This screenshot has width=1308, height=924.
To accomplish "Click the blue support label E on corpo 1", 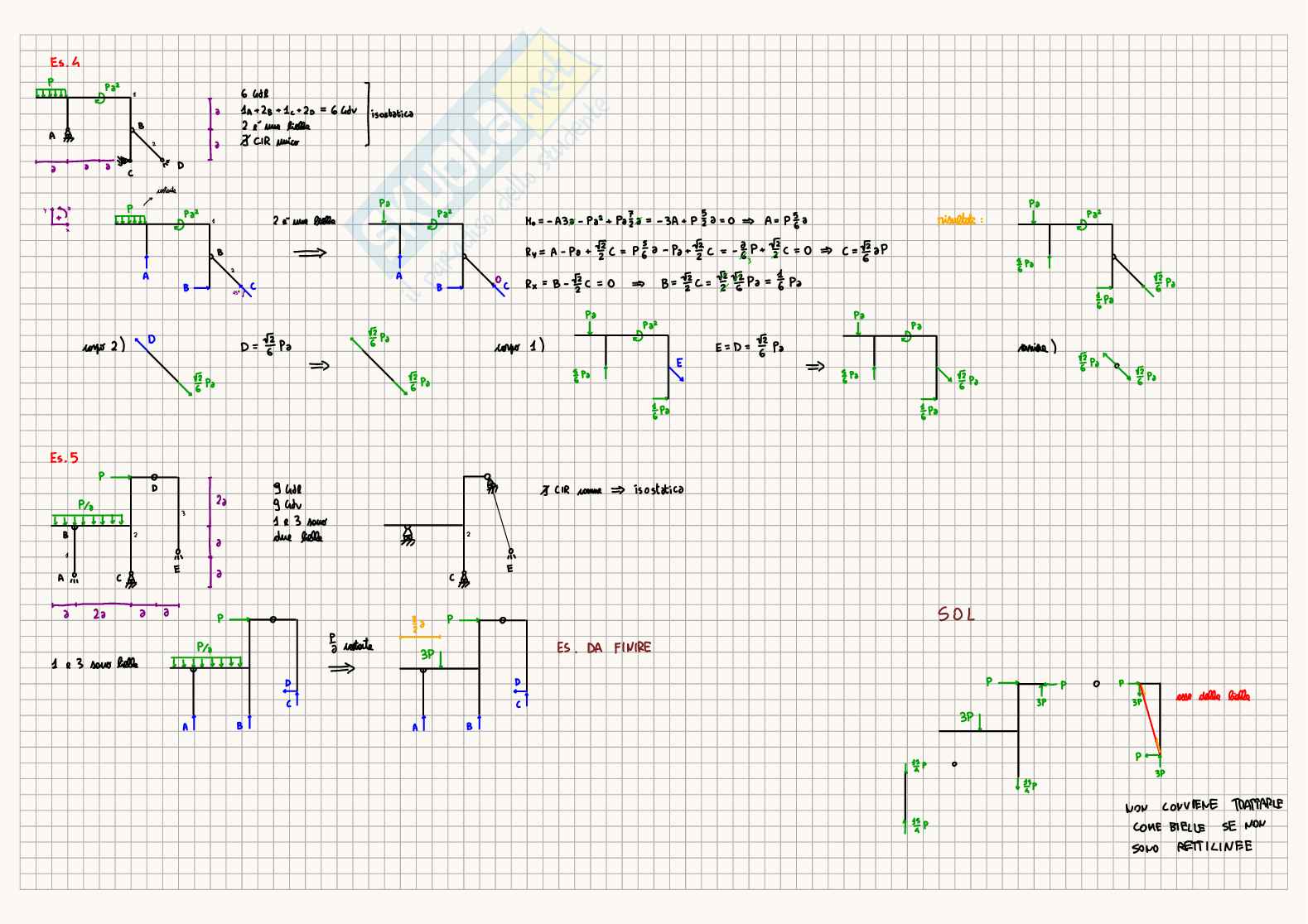I will (680, 363).
